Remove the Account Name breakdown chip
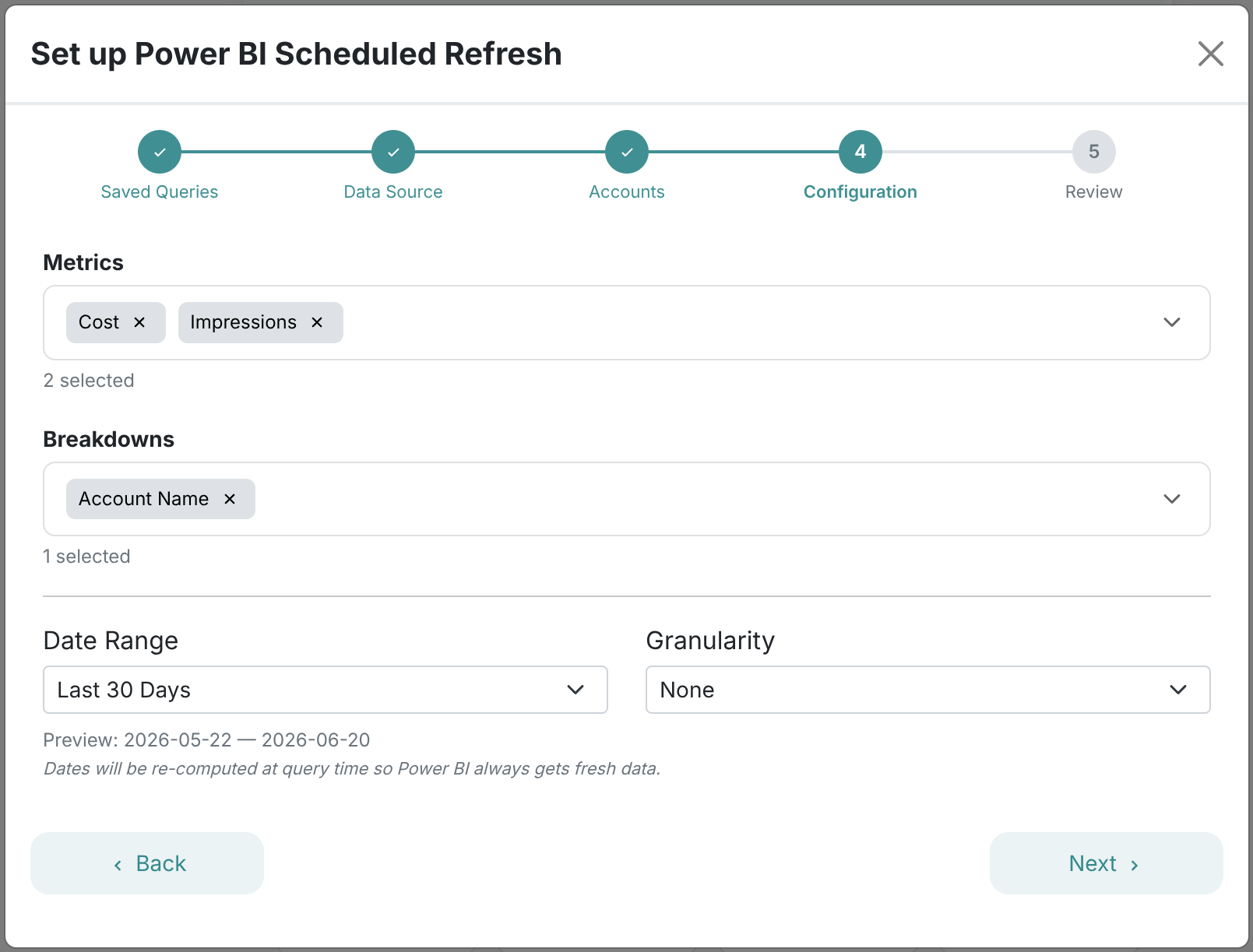The image size is (1253, 952). pyautogui.click(x=230, y=499)
